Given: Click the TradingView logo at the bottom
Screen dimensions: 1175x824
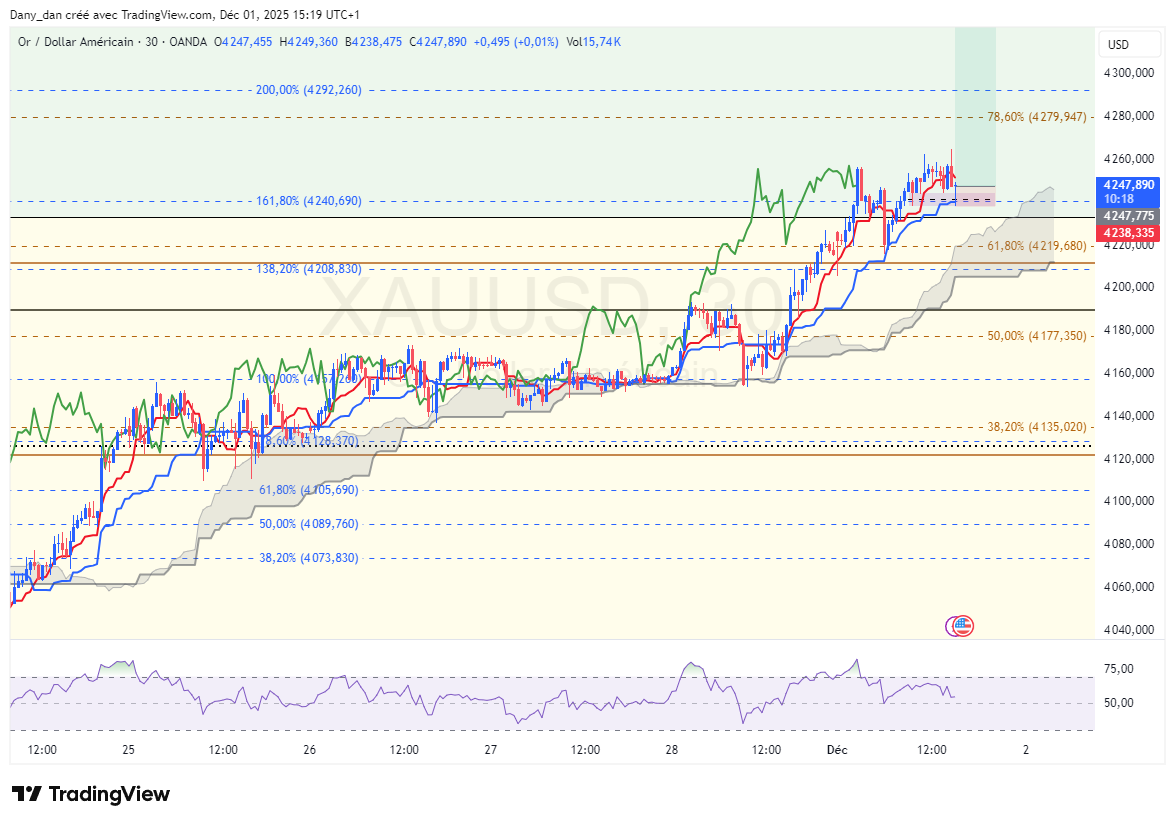Looking at the screenshot, I should (91, 794).
